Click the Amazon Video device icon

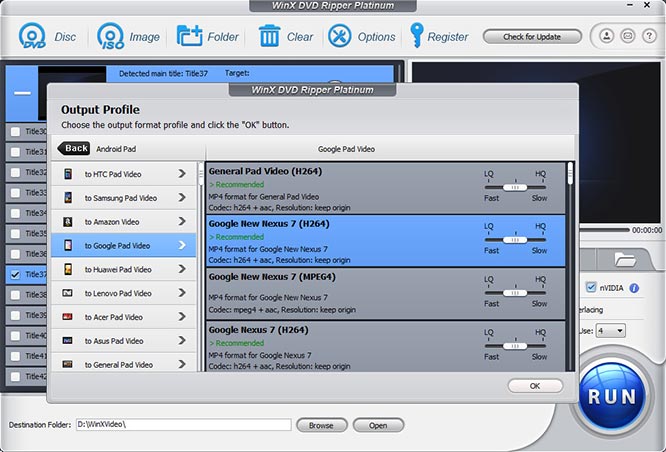point(68,221)
